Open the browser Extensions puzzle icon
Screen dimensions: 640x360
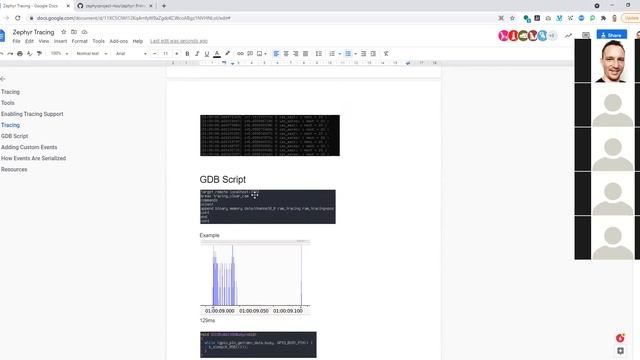(603, 18)
